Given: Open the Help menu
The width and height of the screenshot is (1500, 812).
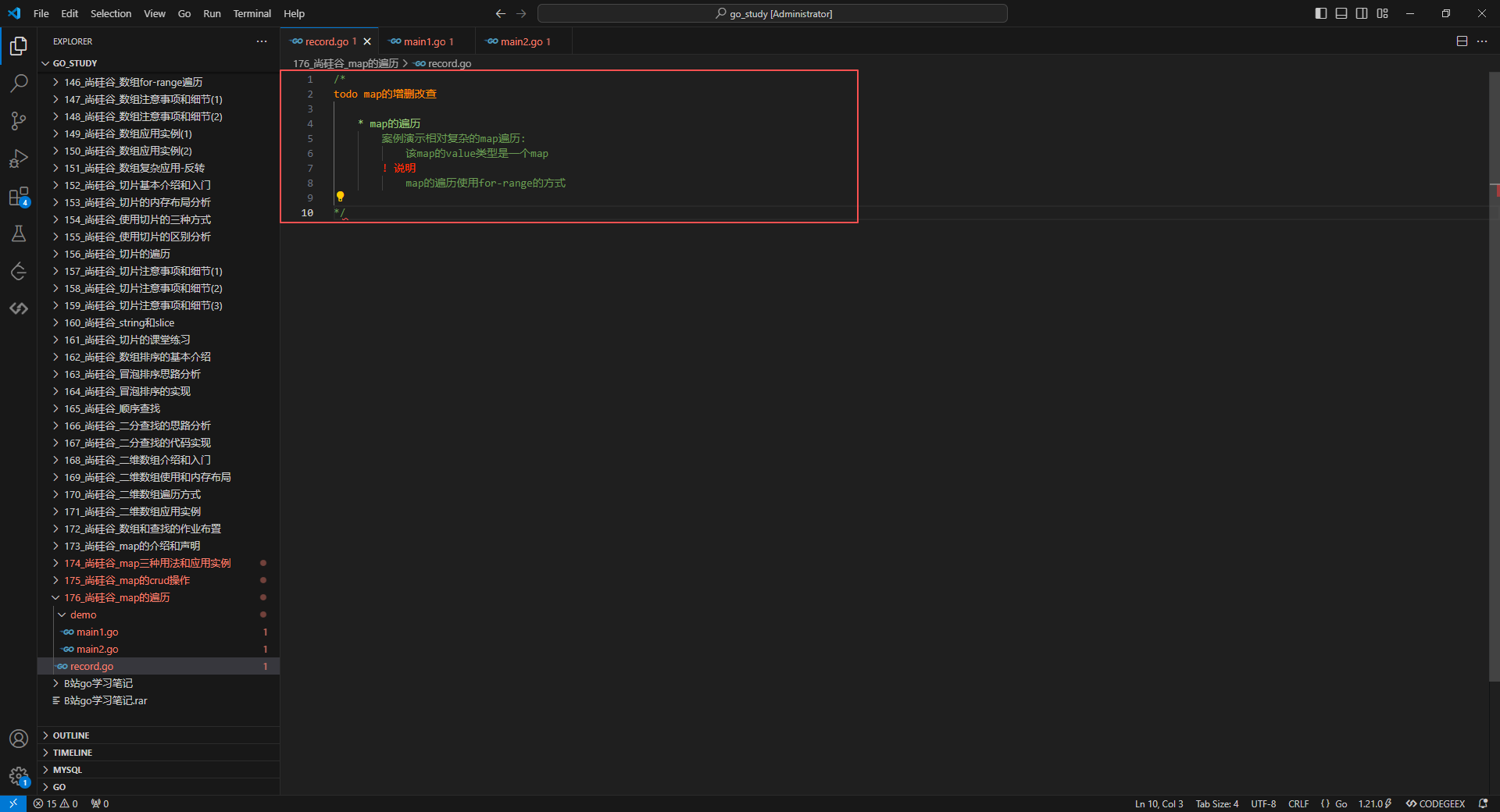Looking at the screenshot, I should click(x=294, y=13).
